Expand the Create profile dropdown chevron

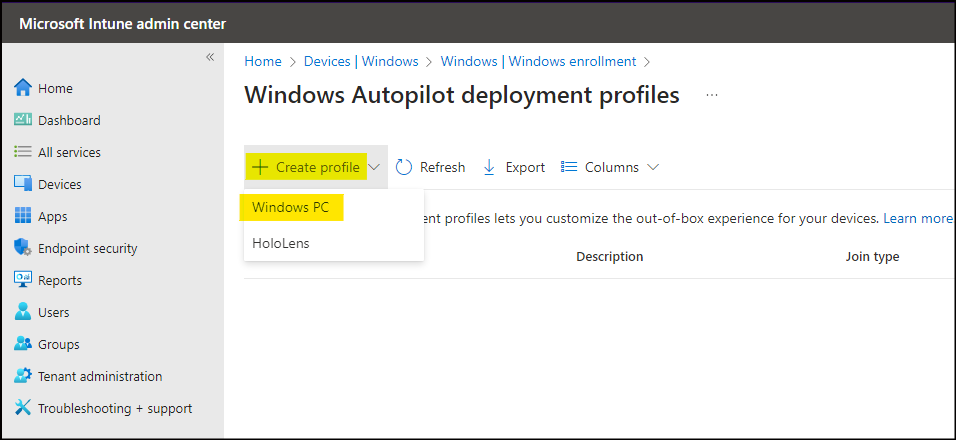pos(374,167)
